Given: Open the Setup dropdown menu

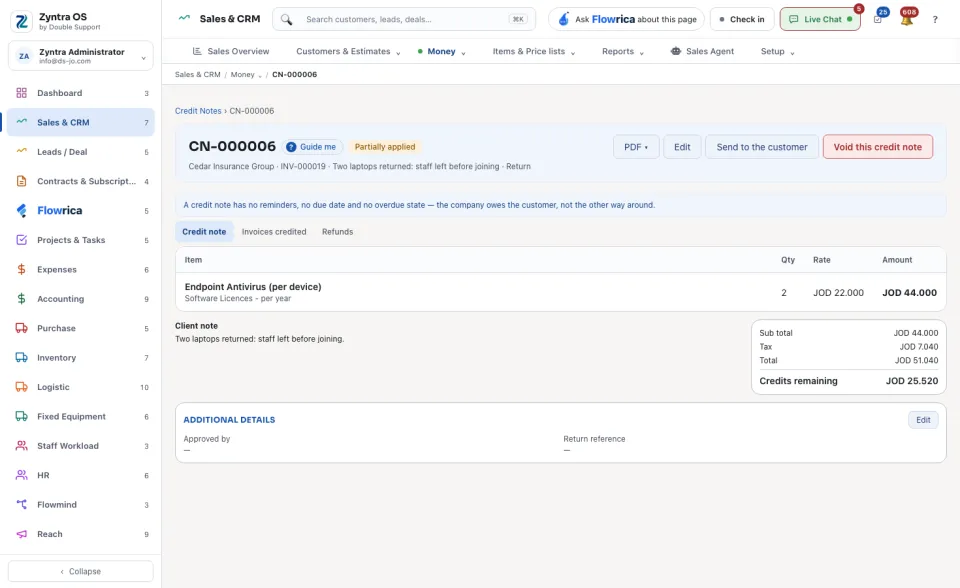Looking at the screenshot, I should pyautogui.click(x=777, y=51).
